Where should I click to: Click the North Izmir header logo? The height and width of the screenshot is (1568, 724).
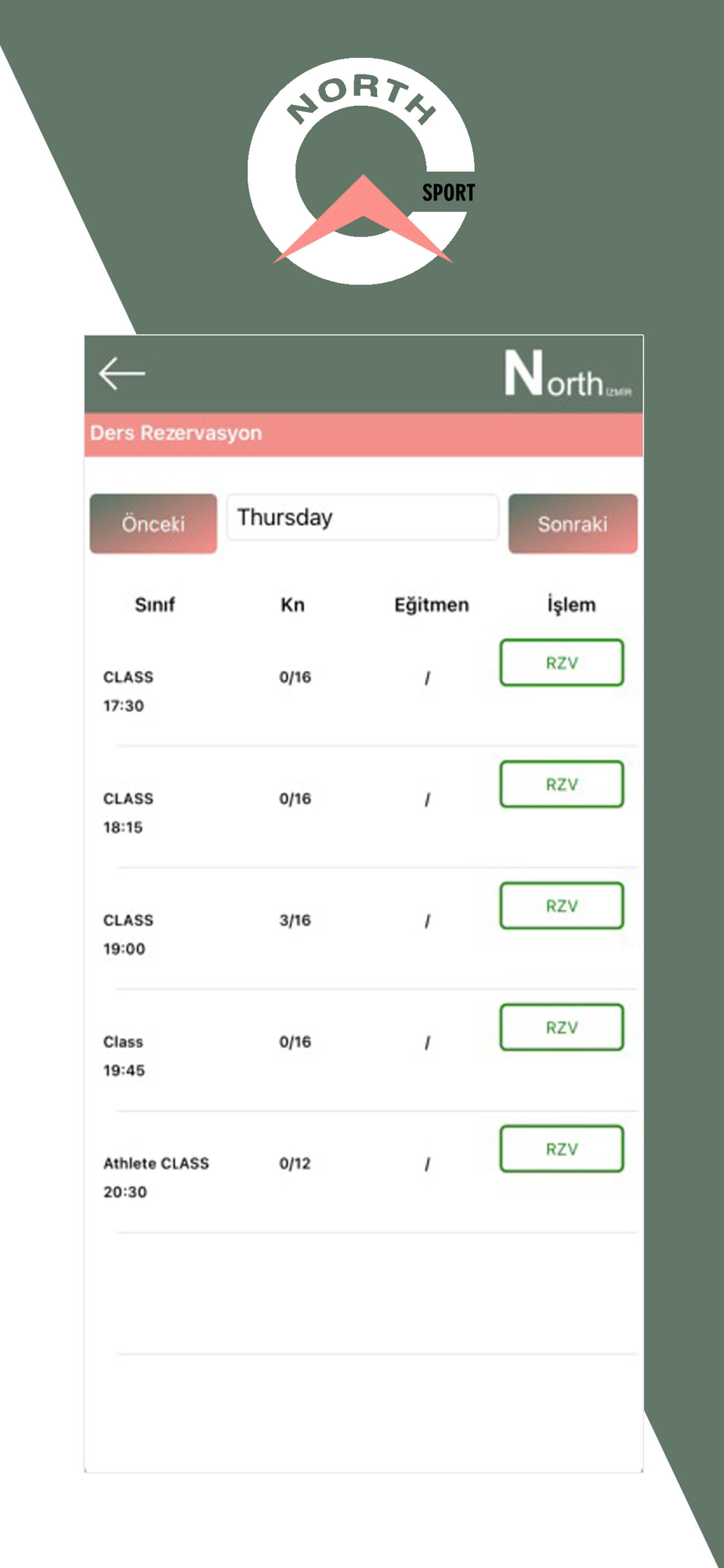567,374
